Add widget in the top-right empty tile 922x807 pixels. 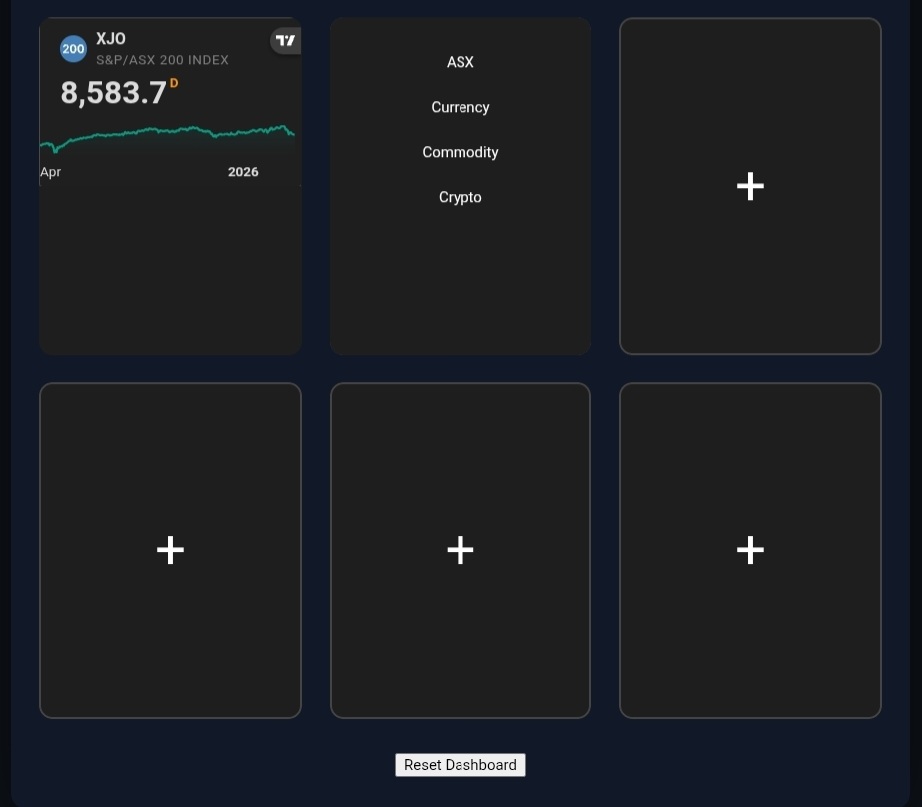point(750,186)
